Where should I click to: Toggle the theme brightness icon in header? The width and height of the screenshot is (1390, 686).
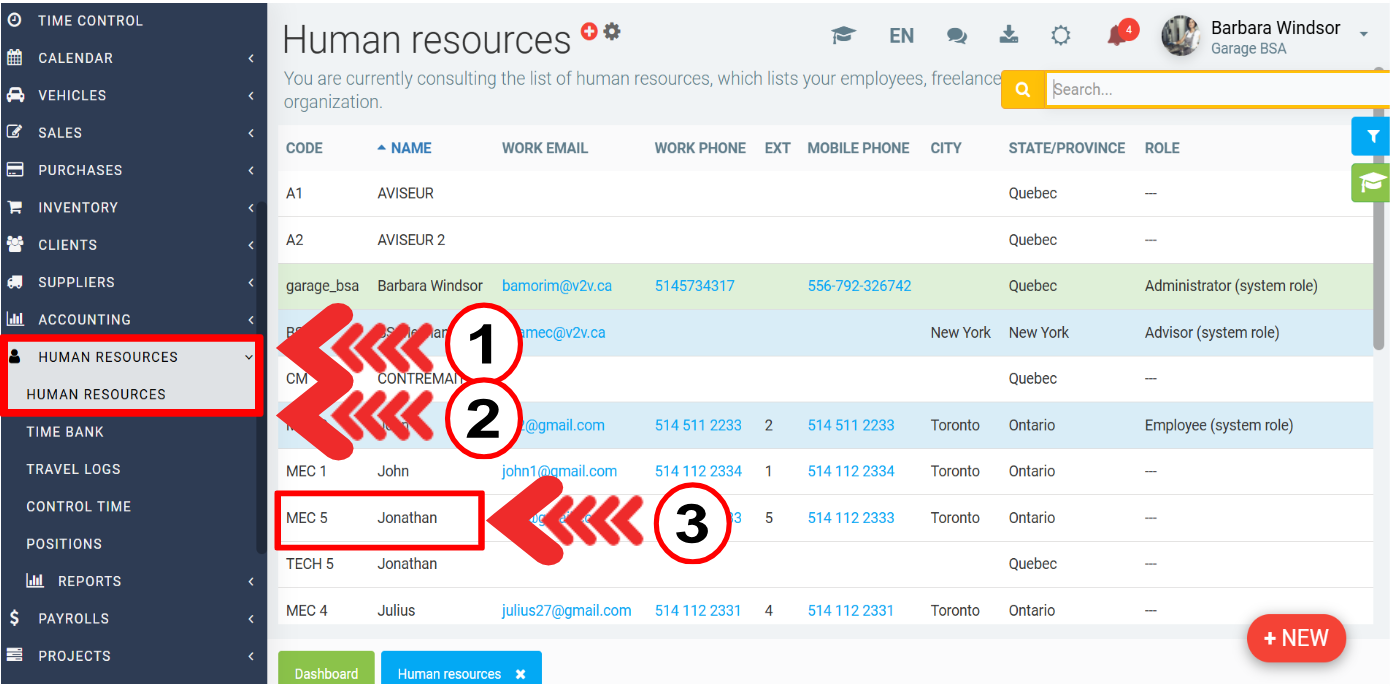point(1061,36)
